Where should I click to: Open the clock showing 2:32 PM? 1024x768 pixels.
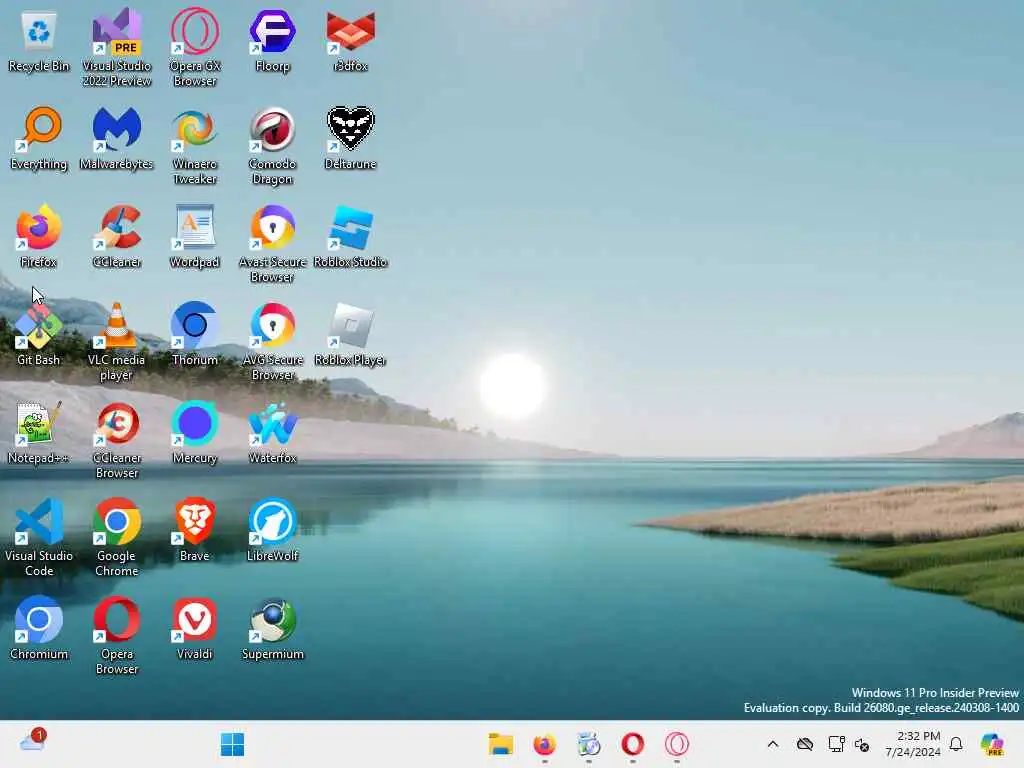pyautogui.click(x=912, y=744)
